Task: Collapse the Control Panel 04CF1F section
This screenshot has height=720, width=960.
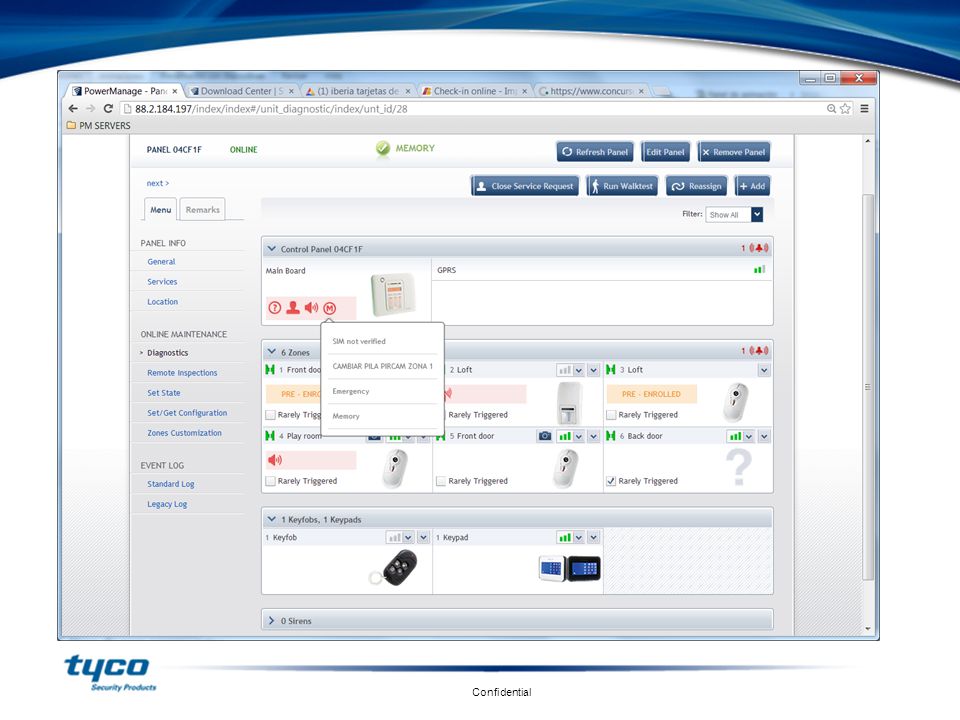Action: [x=272, y=249]
